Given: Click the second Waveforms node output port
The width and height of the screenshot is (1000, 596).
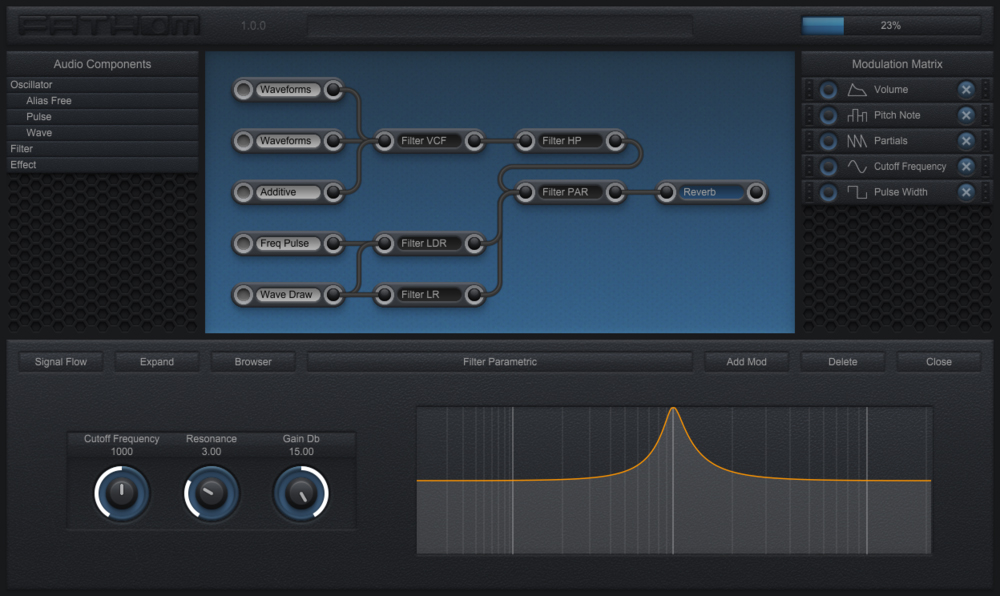Looking at the screenshot, I should pyautogui.click(x=333, y=141).
